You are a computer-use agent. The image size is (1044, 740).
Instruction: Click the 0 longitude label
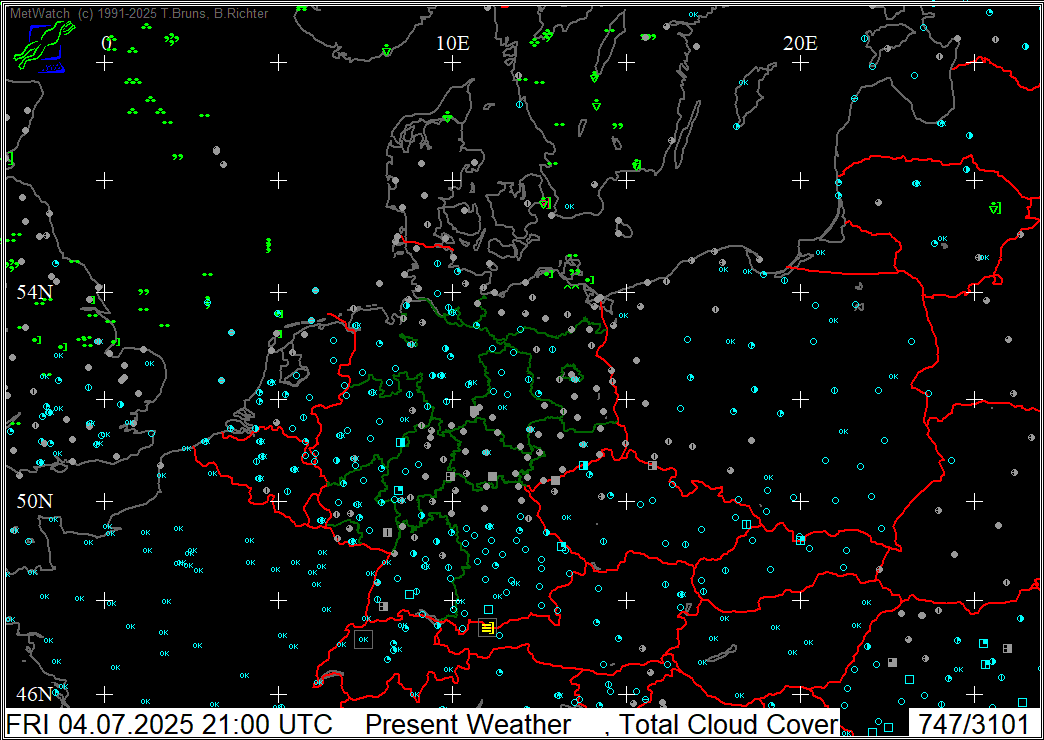point(106,43)
